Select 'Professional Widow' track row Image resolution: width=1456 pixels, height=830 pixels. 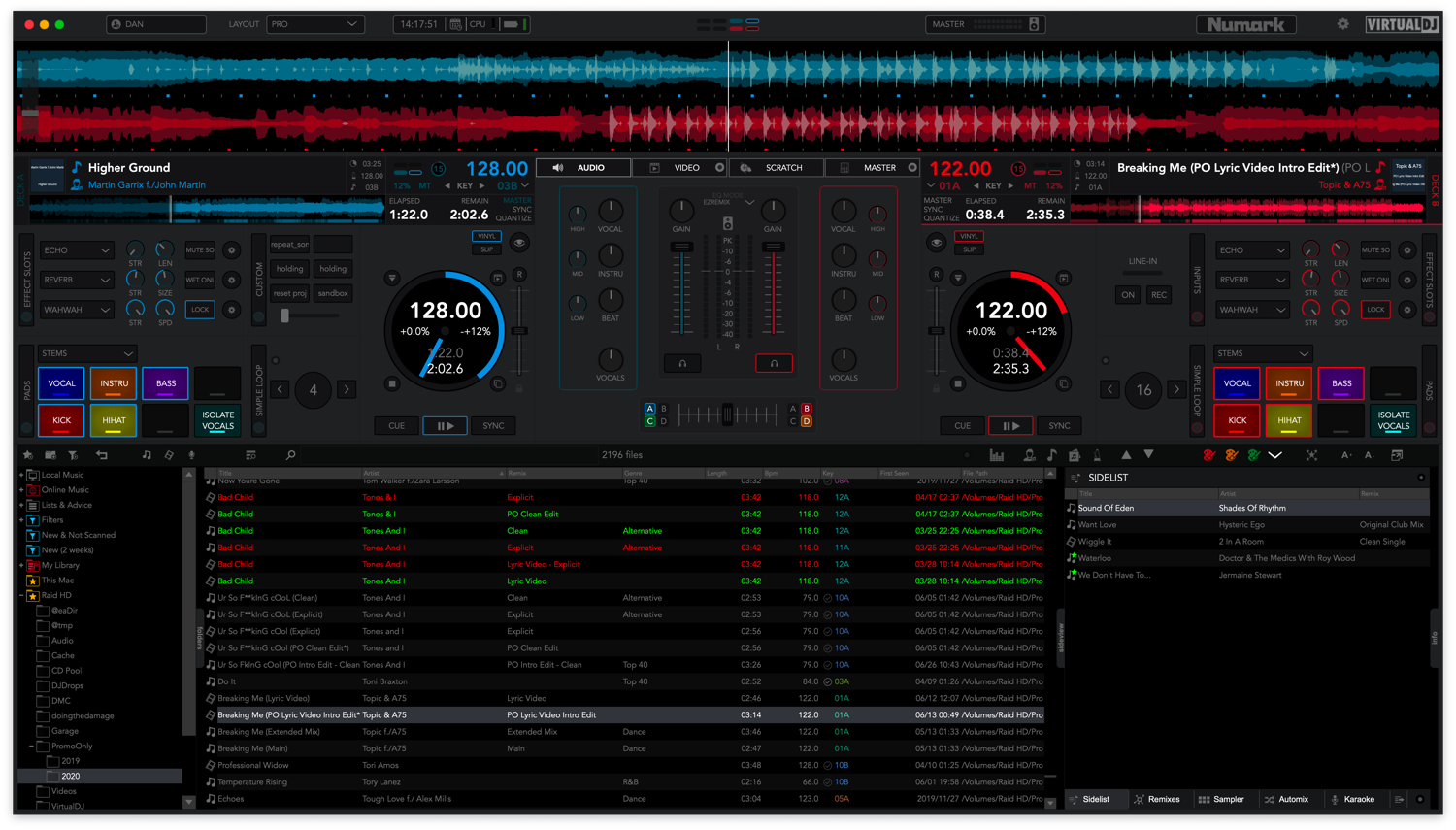click(x=626, y=765)
